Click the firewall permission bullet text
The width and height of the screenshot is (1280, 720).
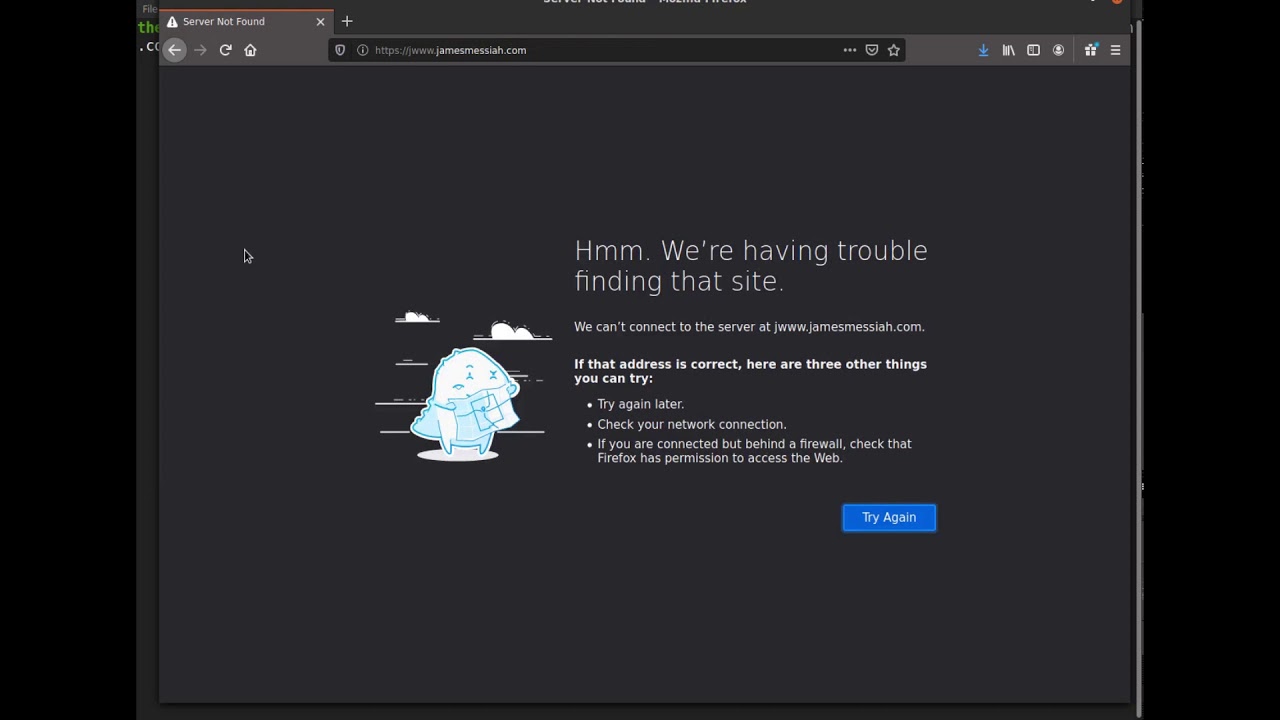[x=754, y=451]
